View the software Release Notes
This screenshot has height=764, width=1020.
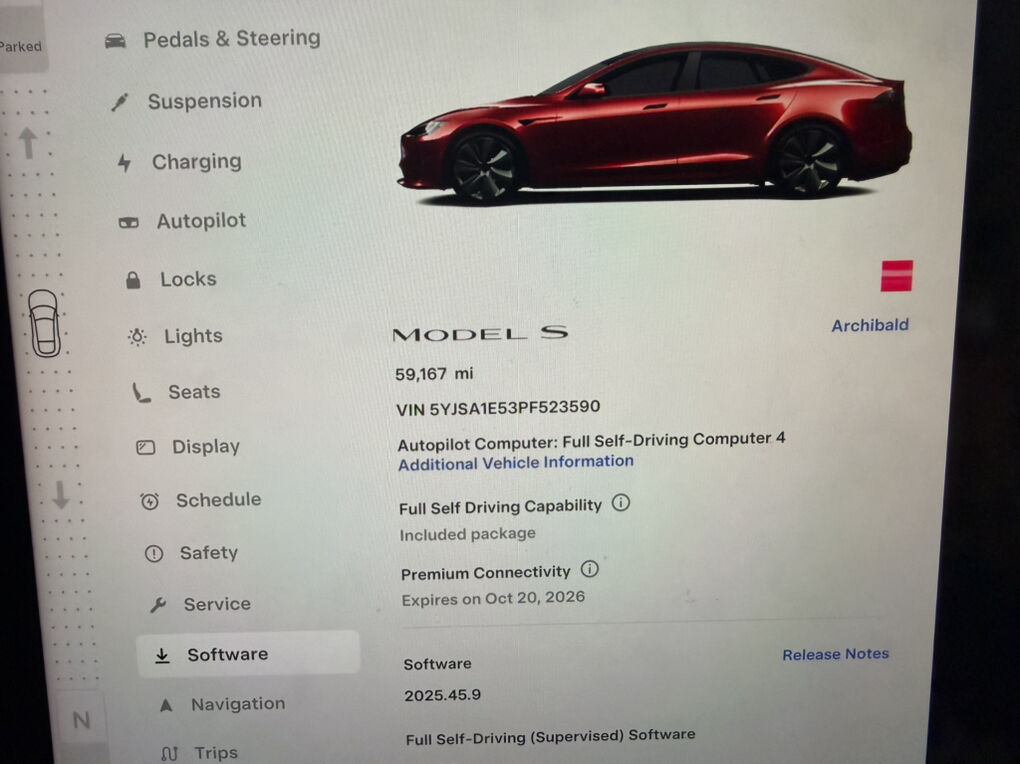pos(835,654)
